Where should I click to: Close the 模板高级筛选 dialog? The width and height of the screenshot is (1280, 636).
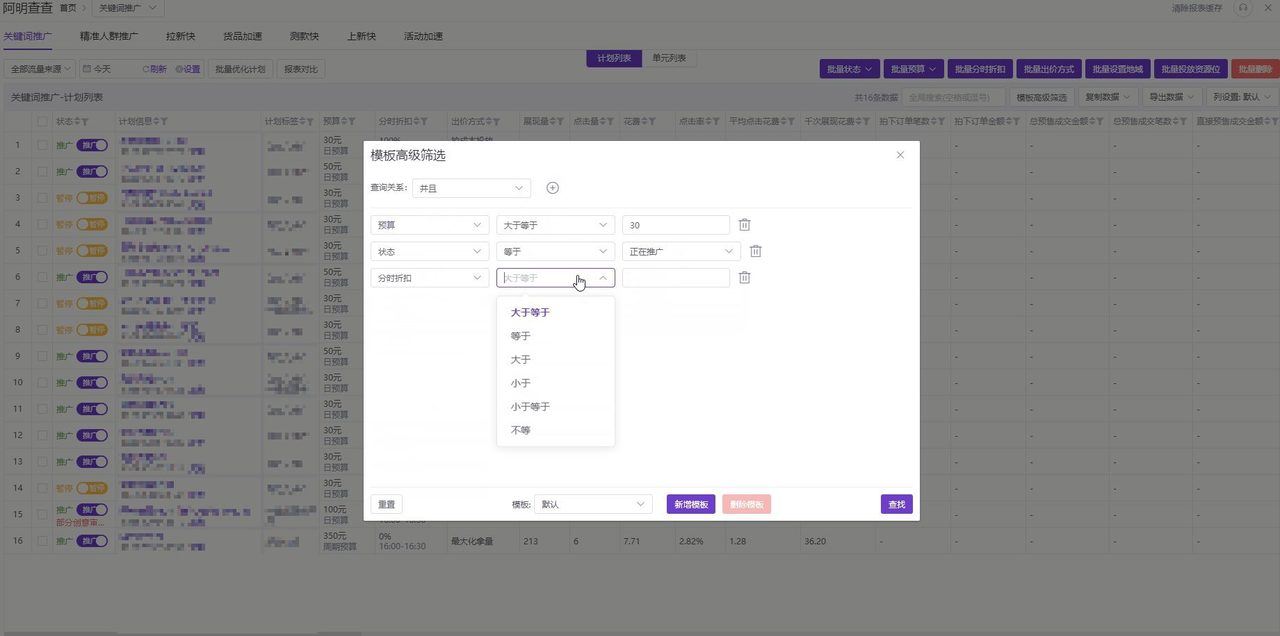coord(900,155)
